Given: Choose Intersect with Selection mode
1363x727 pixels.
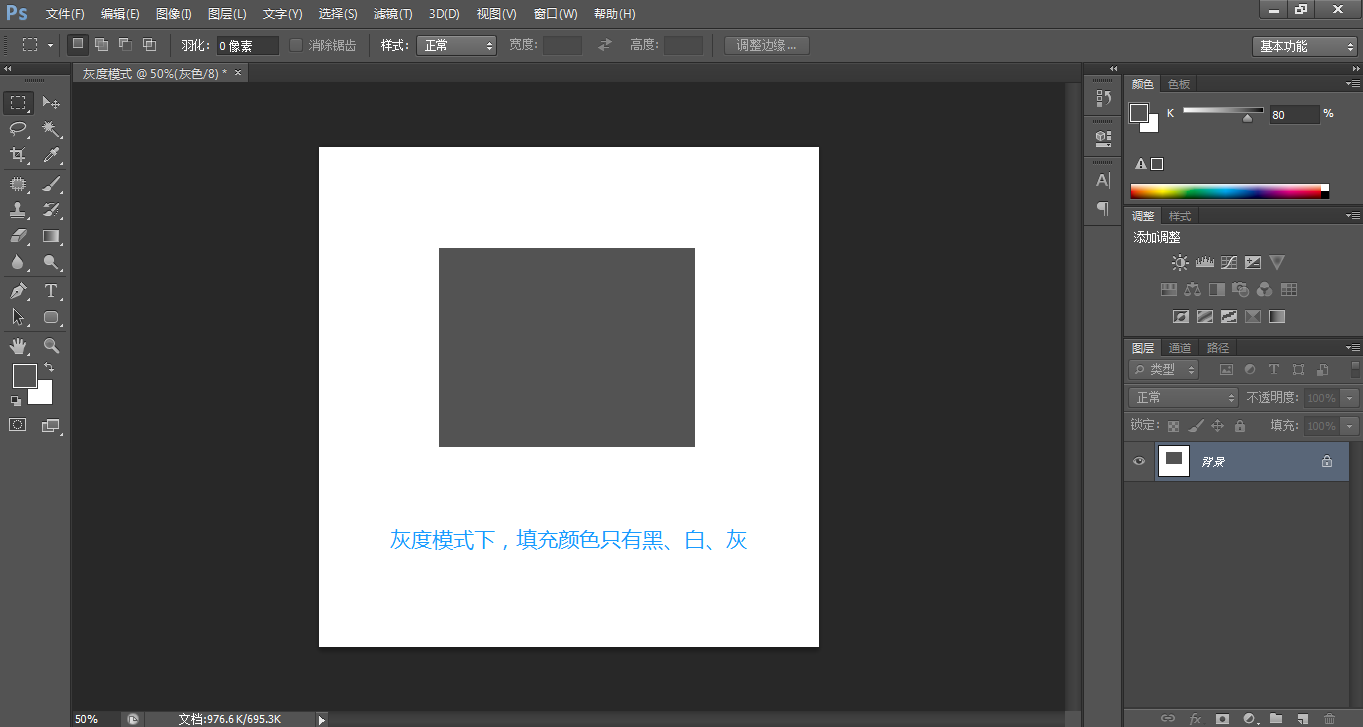Looking at the screenshot, I should [x=149, y=44].
